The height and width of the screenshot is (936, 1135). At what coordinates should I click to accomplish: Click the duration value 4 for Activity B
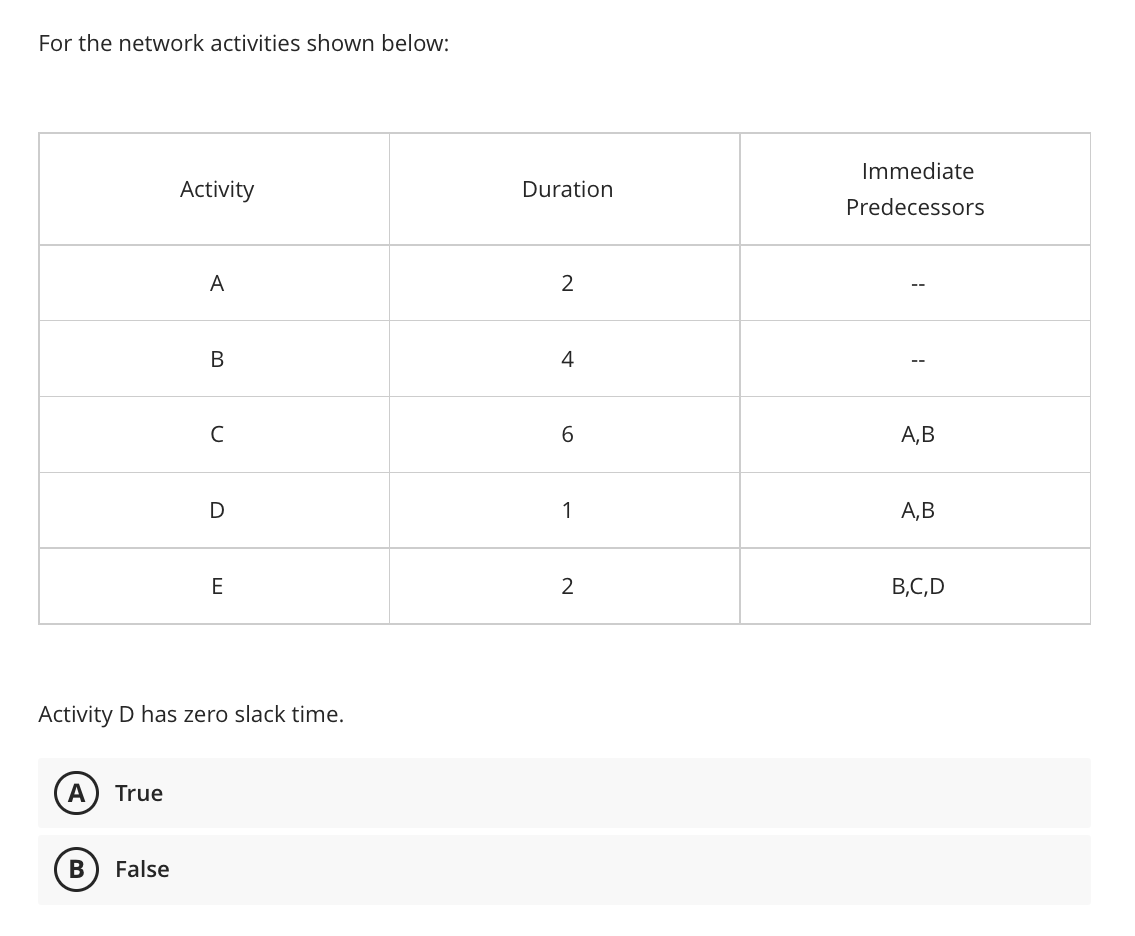[567, 359]
